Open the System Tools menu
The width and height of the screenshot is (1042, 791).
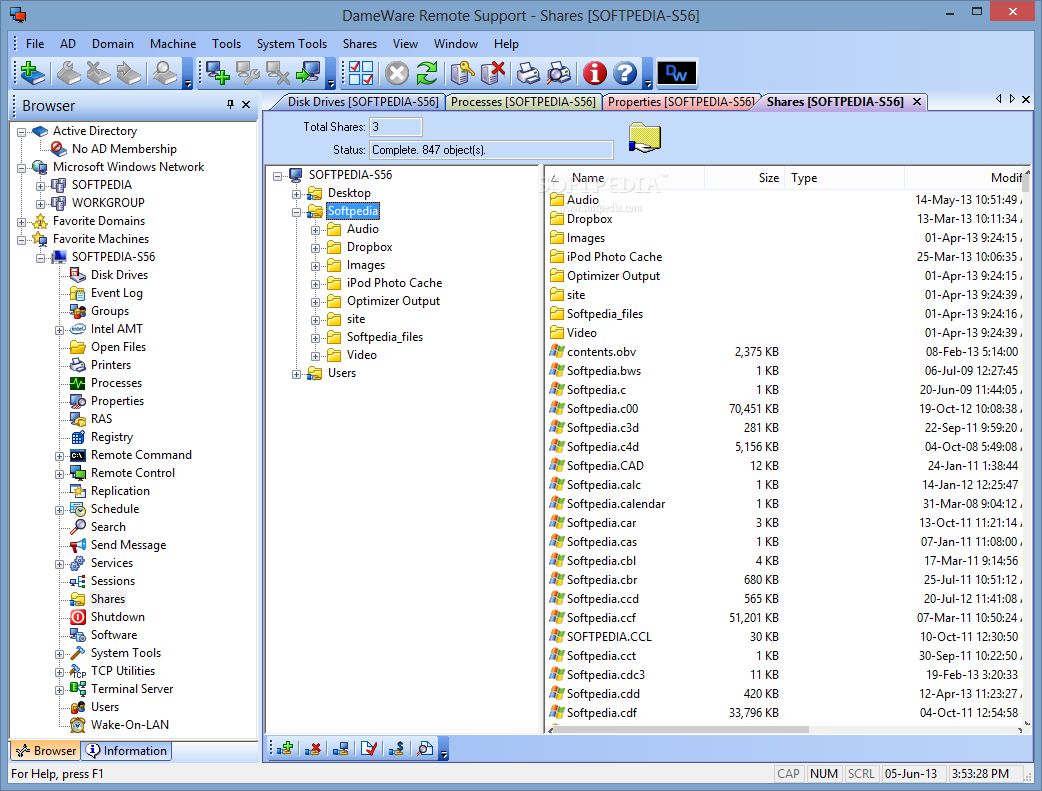[292, 44]
